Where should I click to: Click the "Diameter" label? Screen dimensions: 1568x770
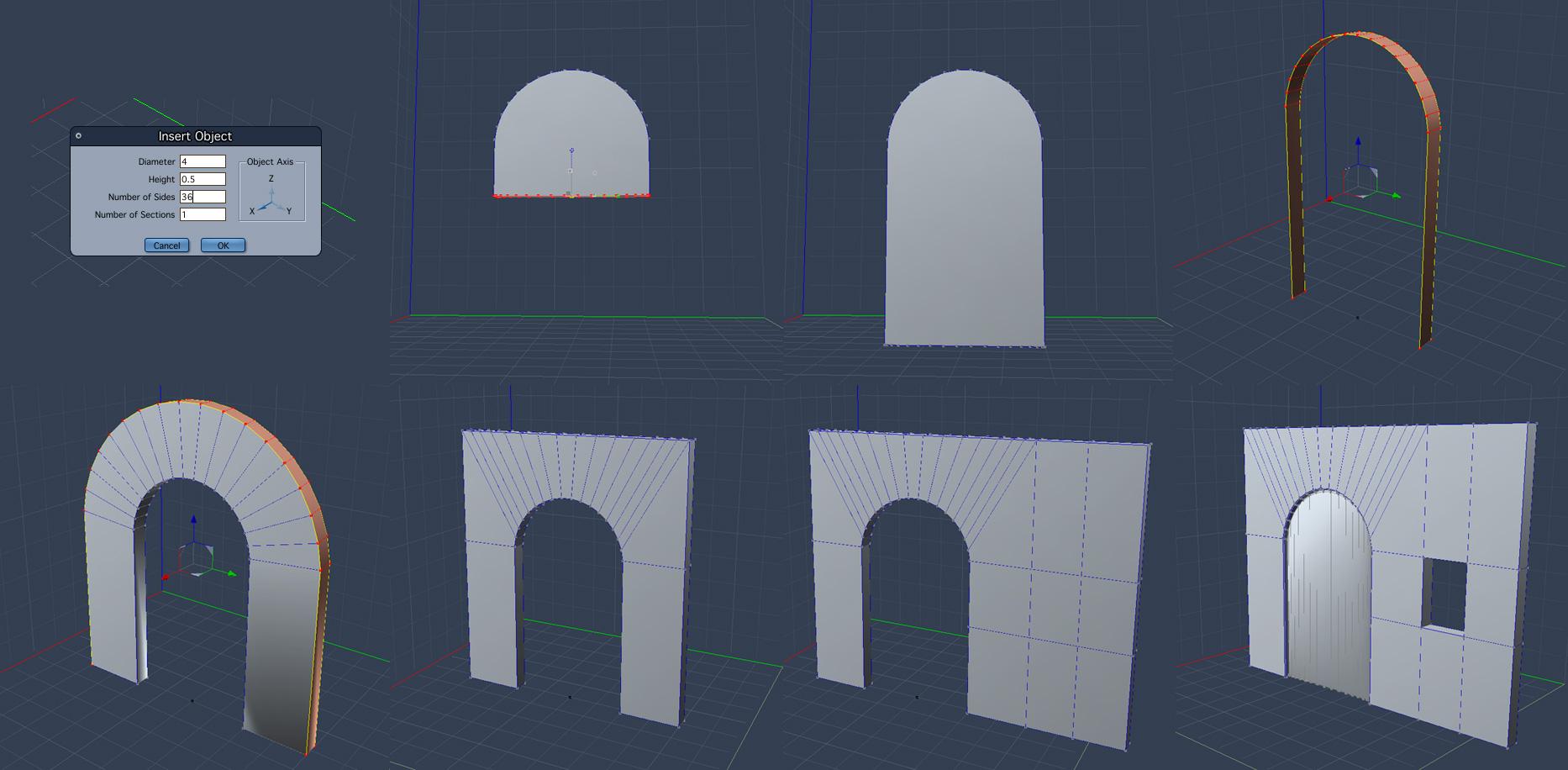coord(156,161)
